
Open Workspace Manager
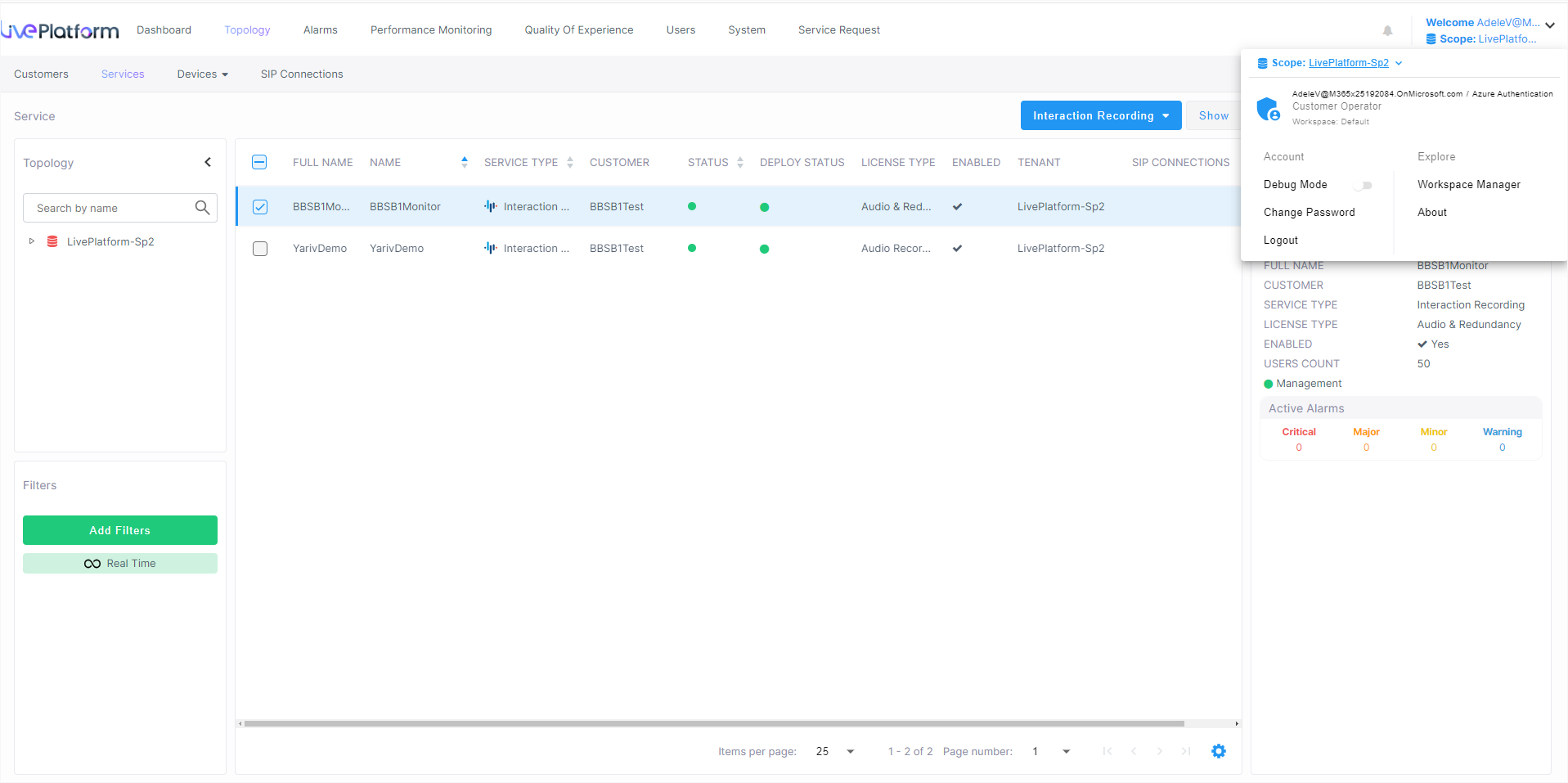click(x=1469, y=184)
